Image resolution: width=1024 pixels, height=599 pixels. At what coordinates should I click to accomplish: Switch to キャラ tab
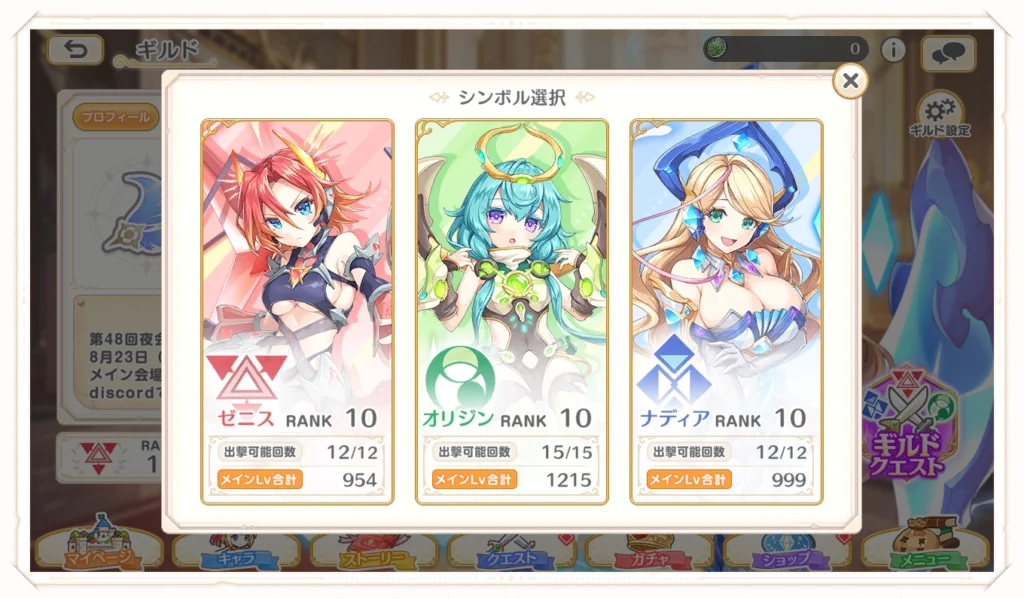pyautogui.click(x=236, y=552)
